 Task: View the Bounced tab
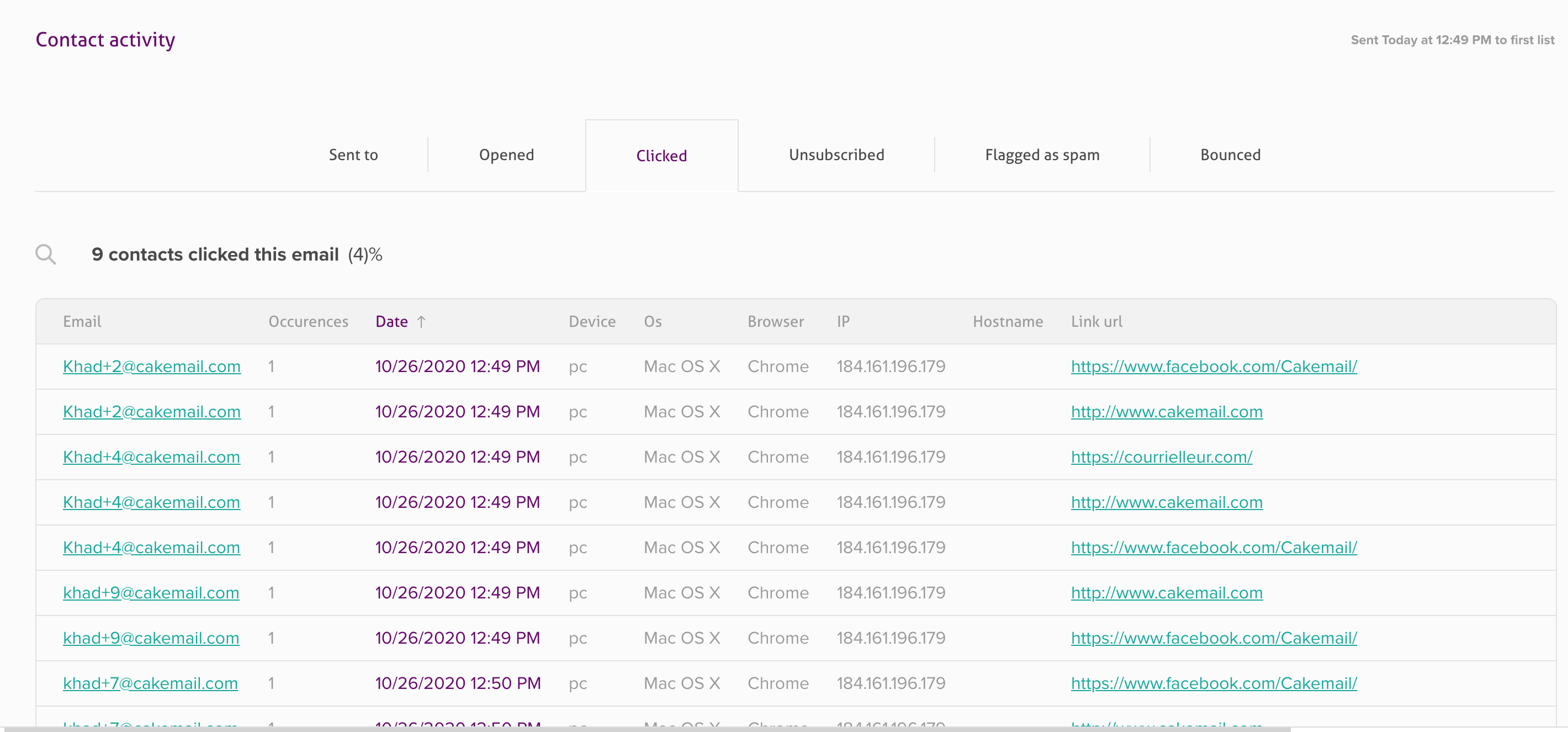1230,155
